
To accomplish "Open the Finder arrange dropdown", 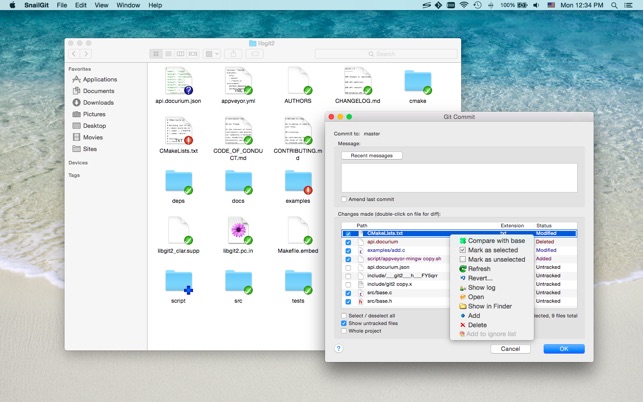I will (x=212, y=53).
